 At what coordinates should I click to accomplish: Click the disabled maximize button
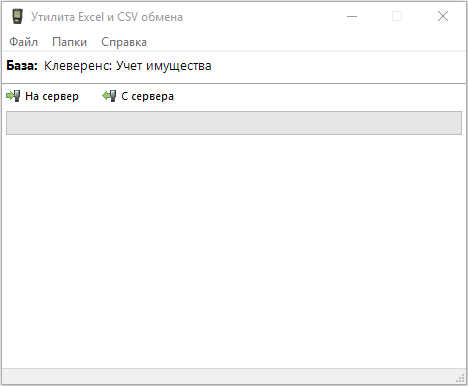(x=397, y=16)
